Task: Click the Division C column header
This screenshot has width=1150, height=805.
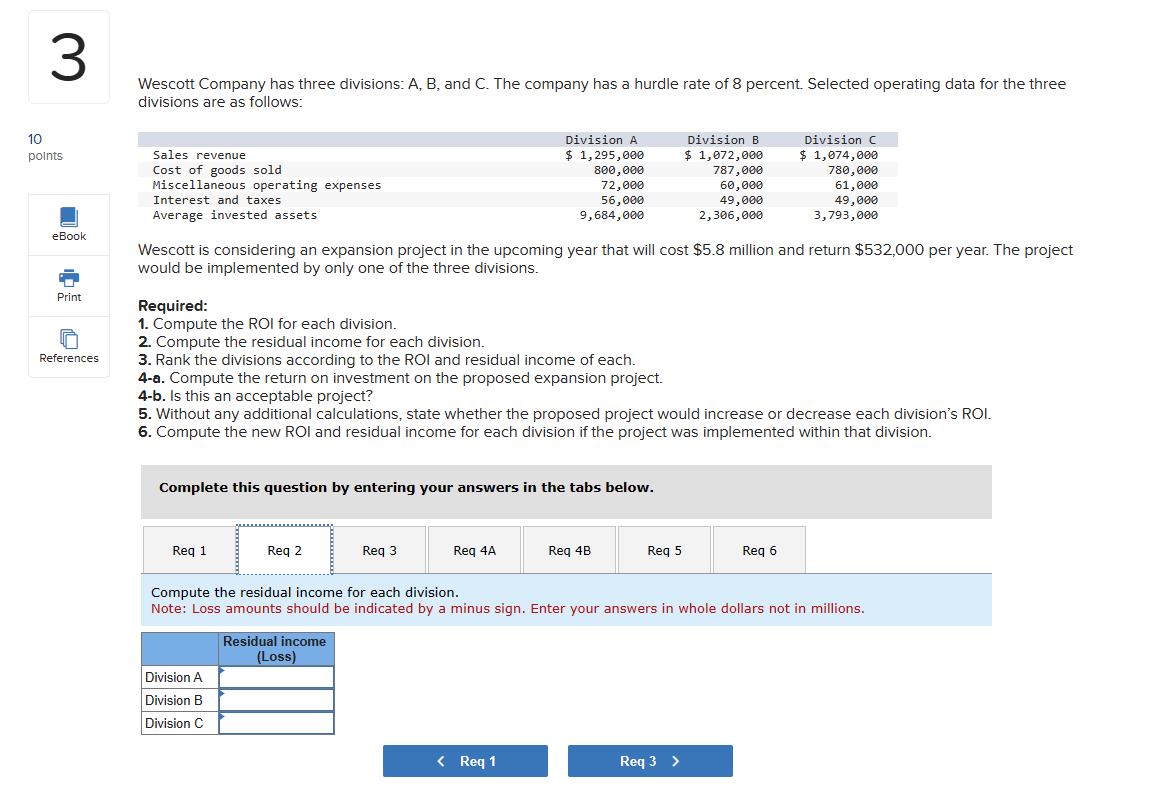Action: tap(840, 140)
